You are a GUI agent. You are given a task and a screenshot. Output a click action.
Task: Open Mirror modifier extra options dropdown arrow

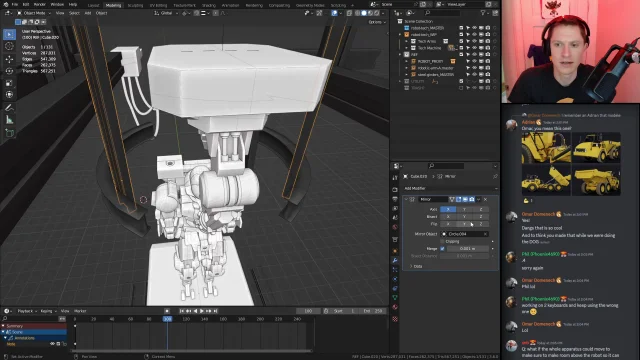pyautogui.click(x=478, y=199)
